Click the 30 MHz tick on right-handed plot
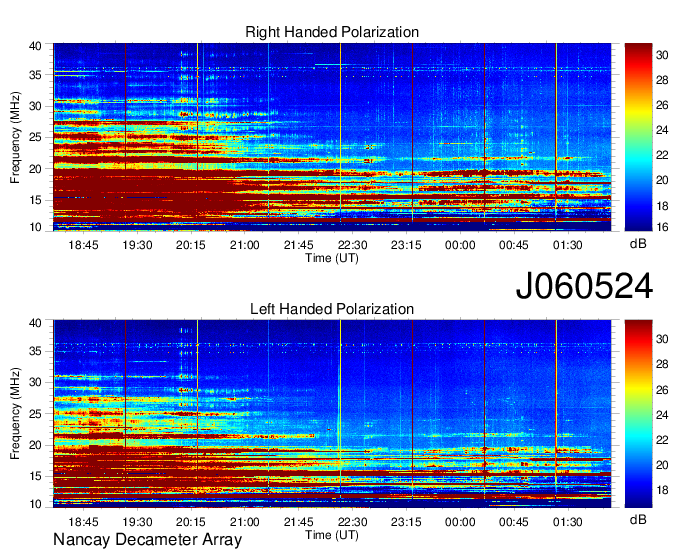Screen dimensions: 680x552 [x=35, y=106]
